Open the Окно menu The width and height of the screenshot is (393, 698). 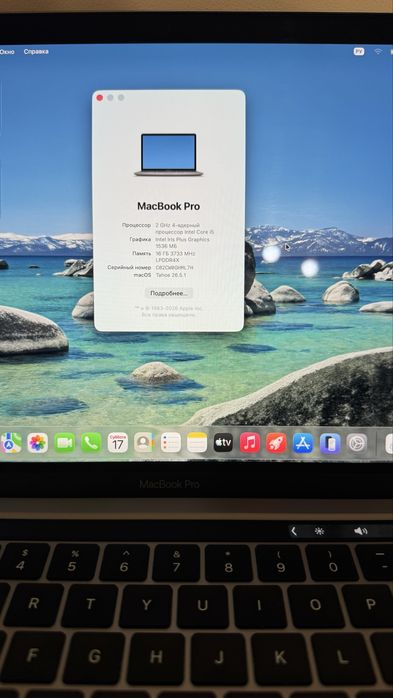pyautogui.click(x=7, y=52)
